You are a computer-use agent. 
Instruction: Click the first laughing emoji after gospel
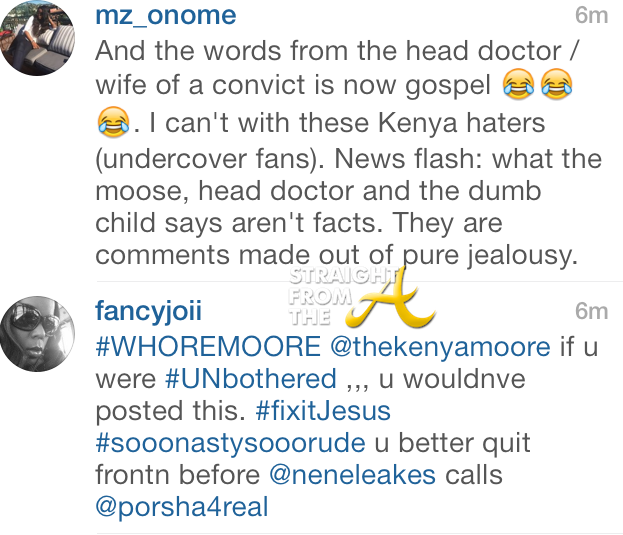(x=518, y=84)
